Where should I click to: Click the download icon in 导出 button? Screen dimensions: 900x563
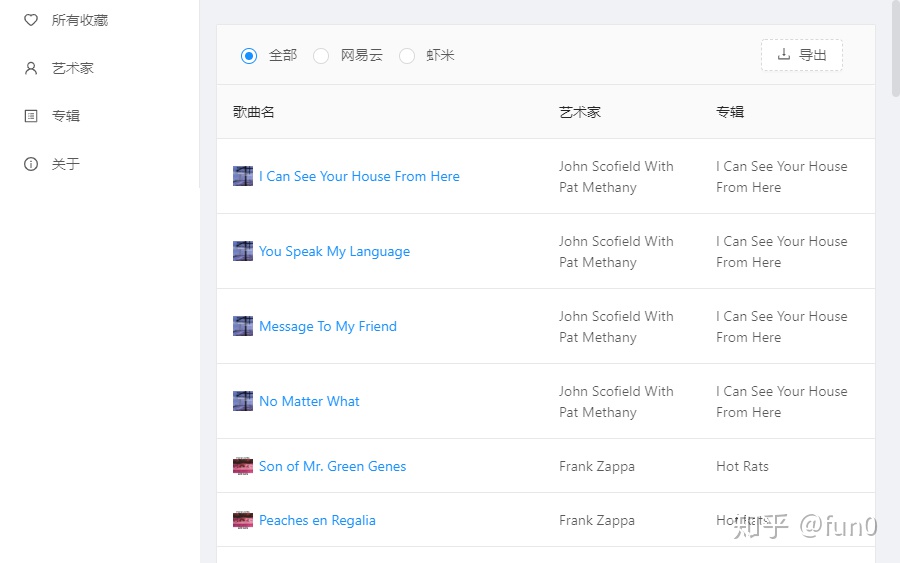click(783, 55)
